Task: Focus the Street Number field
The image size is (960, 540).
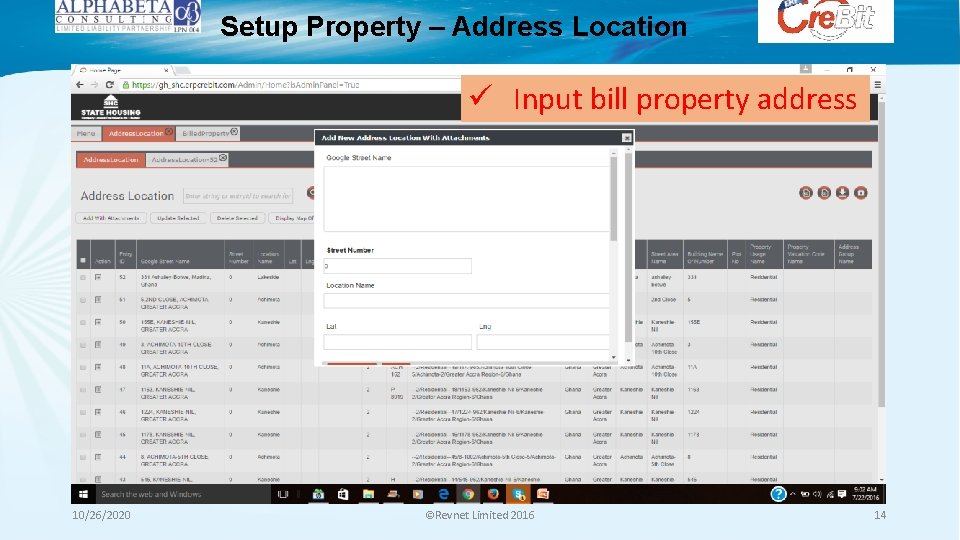Action: (x=397, y=266)
